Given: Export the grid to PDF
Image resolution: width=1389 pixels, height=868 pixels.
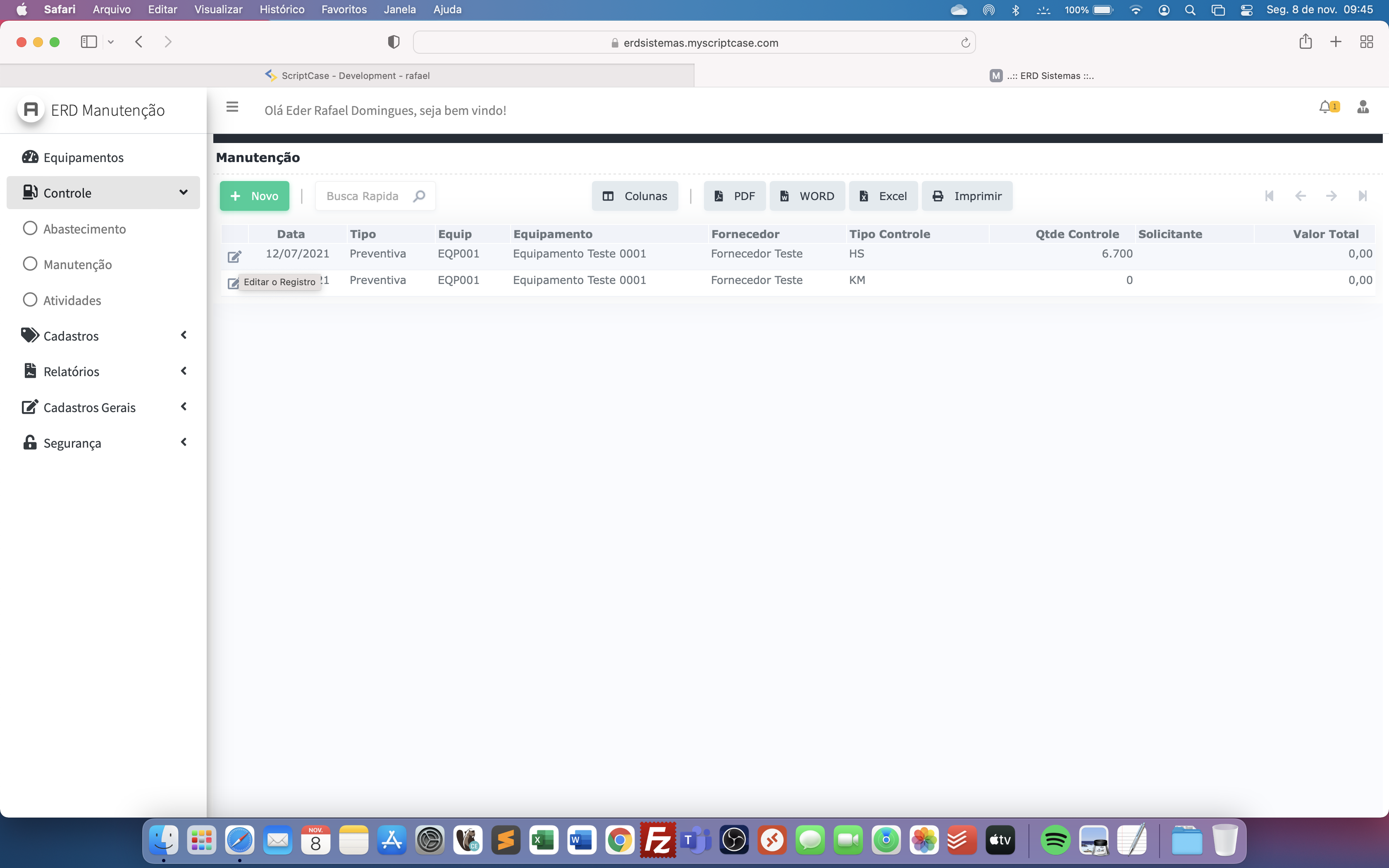Looking at the screenshot, I should click(x=735, y=196).
